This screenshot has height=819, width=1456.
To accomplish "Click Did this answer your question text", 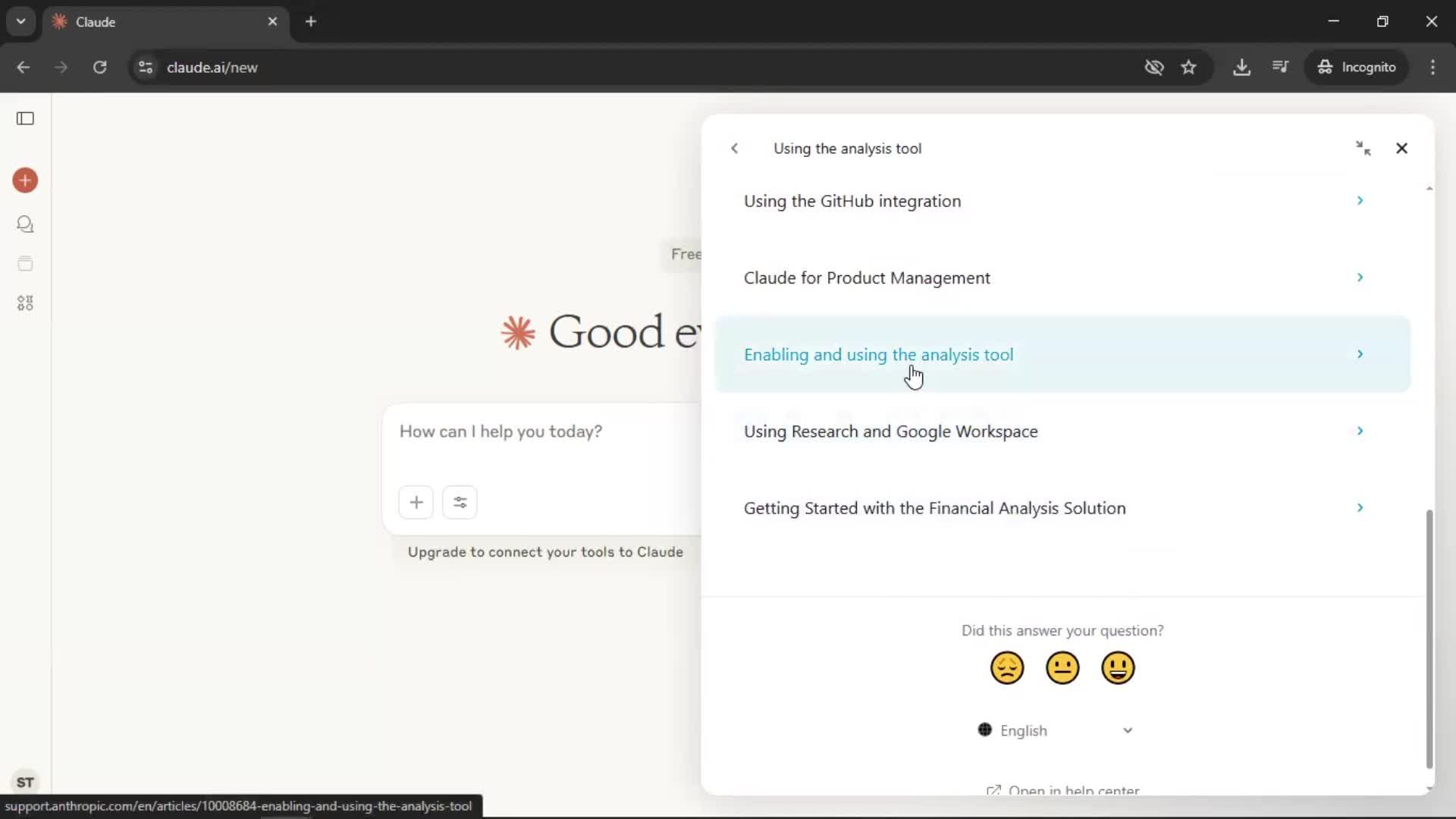I will [1062, 631].
